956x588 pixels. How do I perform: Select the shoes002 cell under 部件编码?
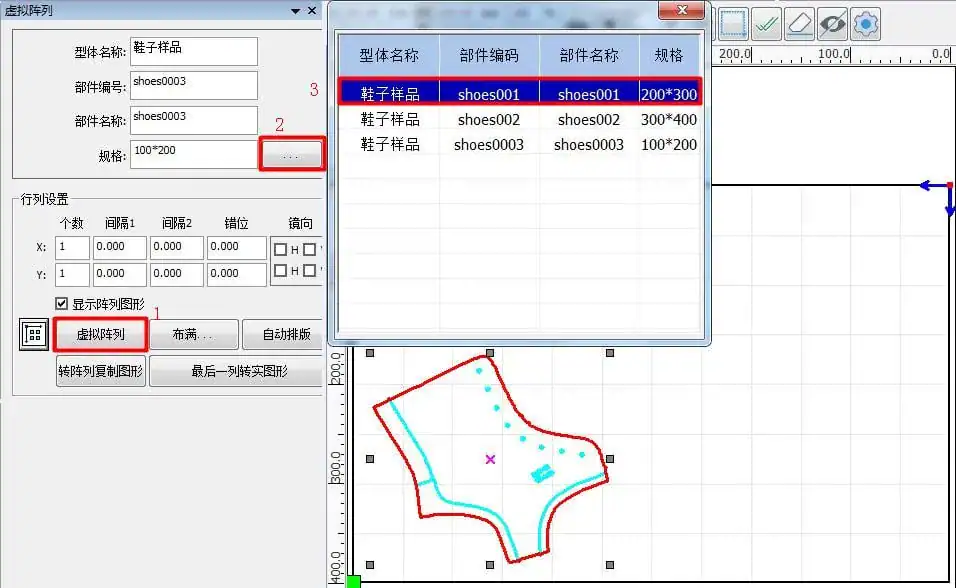[x=489, y=120]
